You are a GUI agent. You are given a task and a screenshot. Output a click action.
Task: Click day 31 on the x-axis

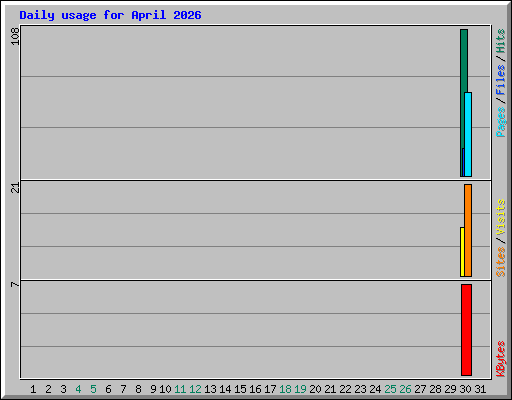480,389
